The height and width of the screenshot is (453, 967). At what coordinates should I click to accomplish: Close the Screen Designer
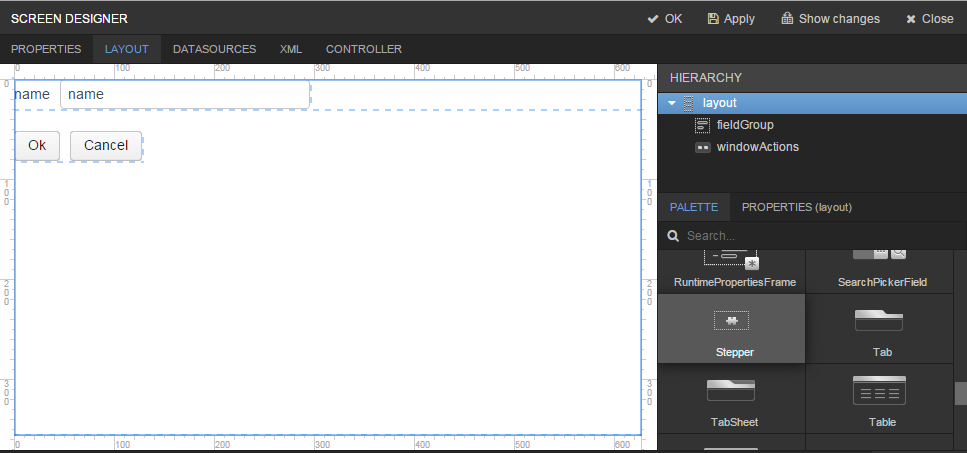pos(929,18)
